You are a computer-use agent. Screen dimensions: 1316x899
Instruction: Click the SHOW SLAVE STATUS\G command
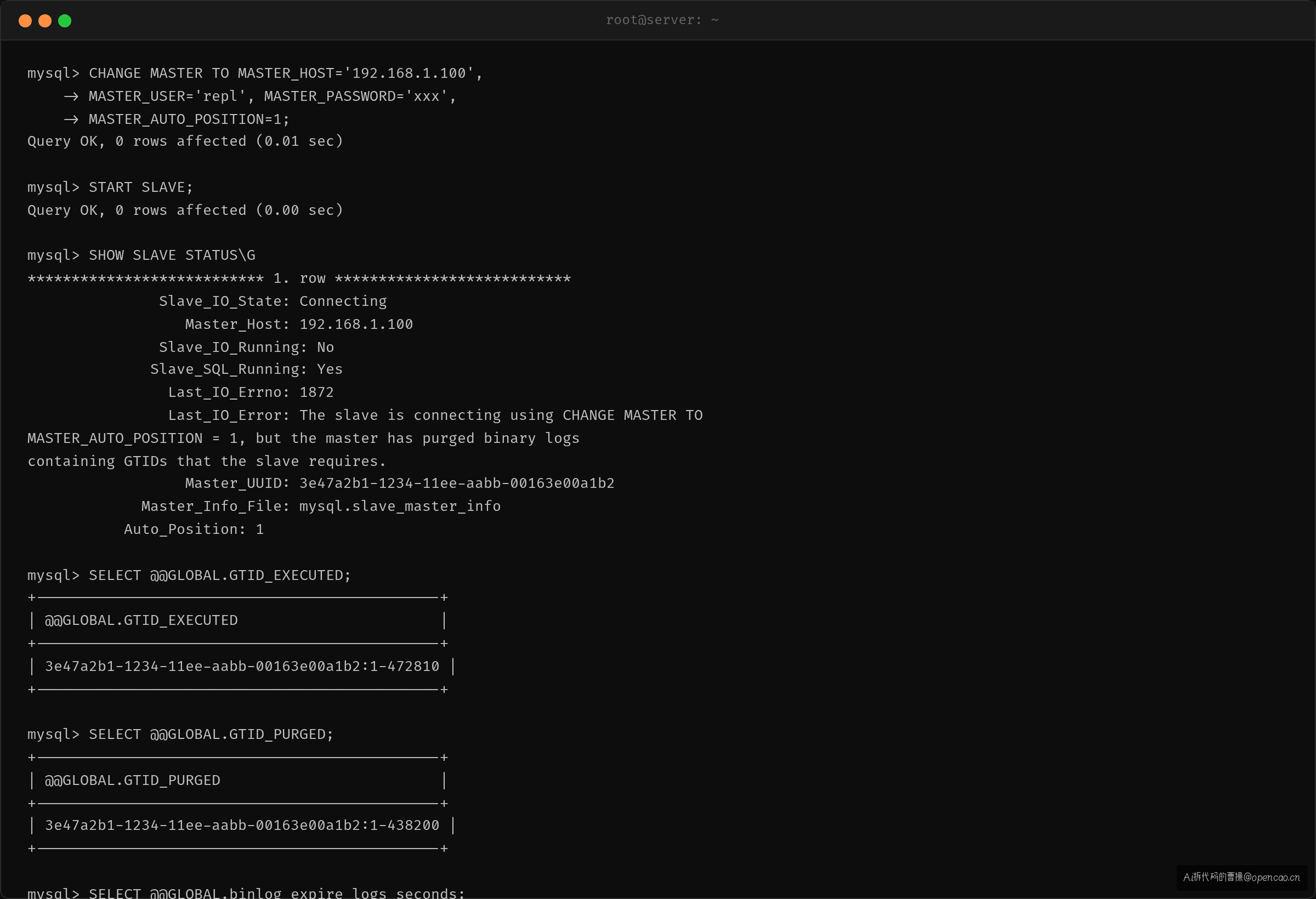[x=172, y=255]
